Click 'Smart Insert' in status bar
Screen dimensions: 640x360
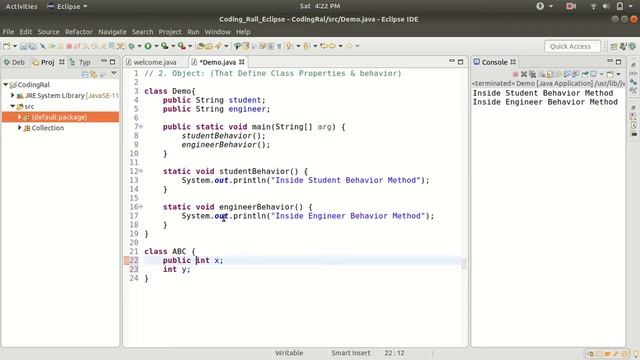(351, 353)
